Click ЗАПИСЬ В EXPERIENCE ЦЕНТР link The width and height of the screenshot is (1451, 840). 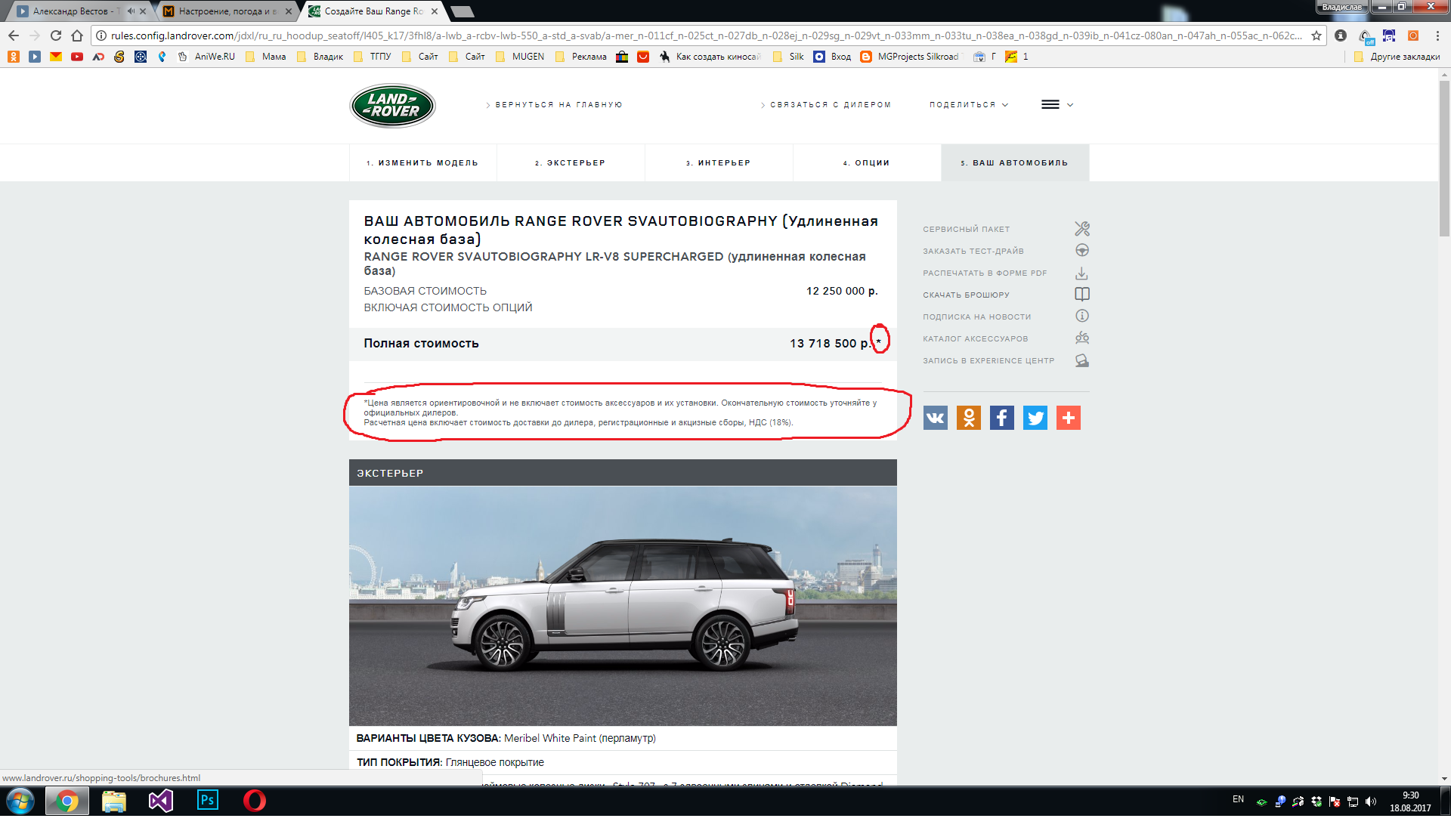tap(988, 360)
